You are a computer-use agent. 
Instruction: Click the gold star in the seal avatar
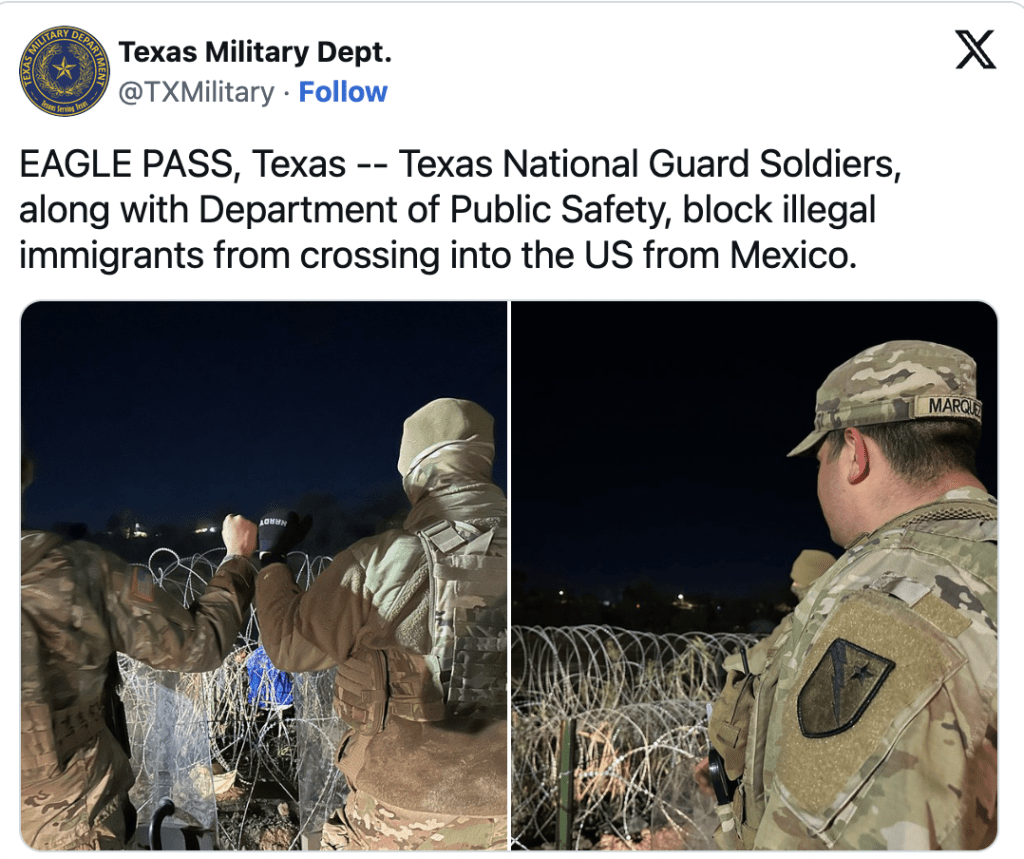tap(63, 67)
